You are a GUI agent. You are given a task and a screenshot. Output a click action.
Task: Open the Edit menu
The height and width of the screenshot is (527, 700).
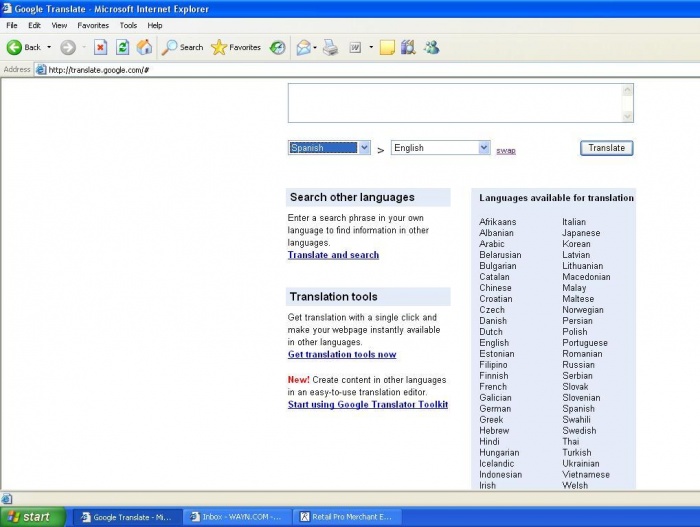coord(34,25)
